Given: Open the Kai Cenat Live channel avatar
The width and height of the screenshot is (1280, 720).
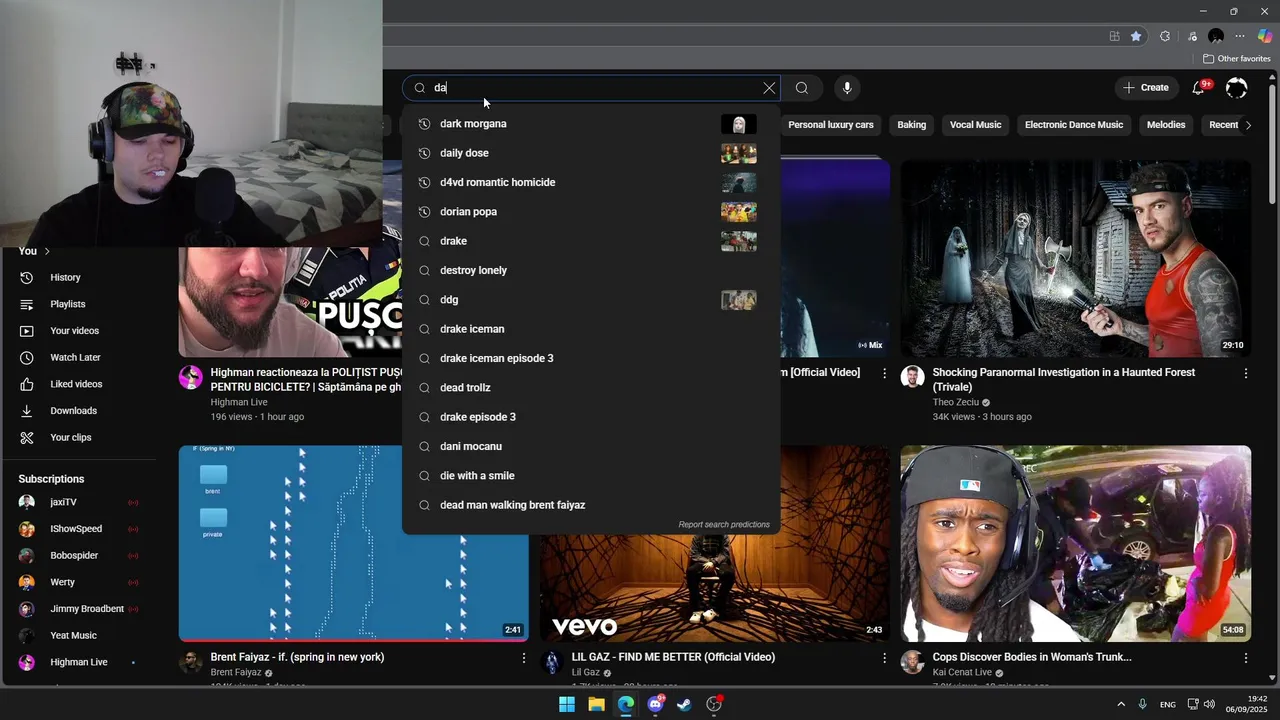Looking at the screenshot, I should tap(912, 662).
